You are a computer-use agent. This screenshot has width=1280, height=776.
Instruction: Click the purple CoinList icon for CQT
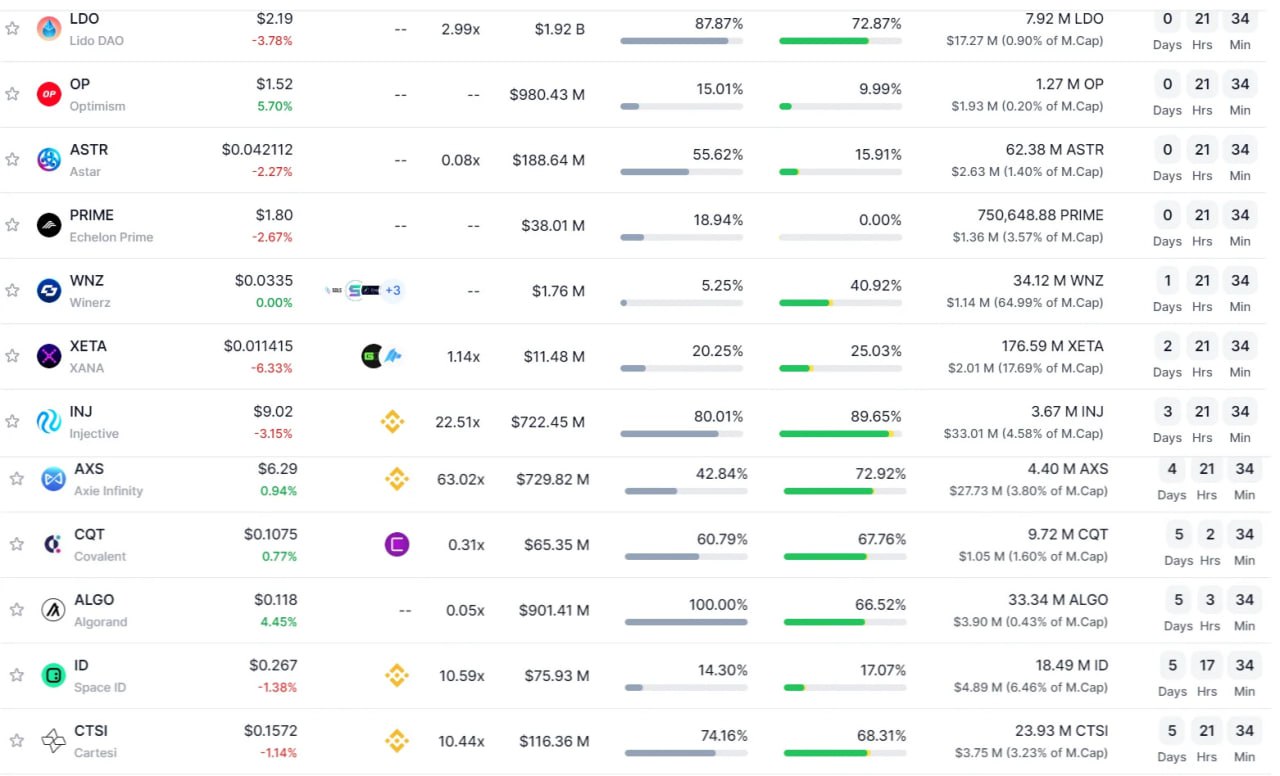[397, 544]
